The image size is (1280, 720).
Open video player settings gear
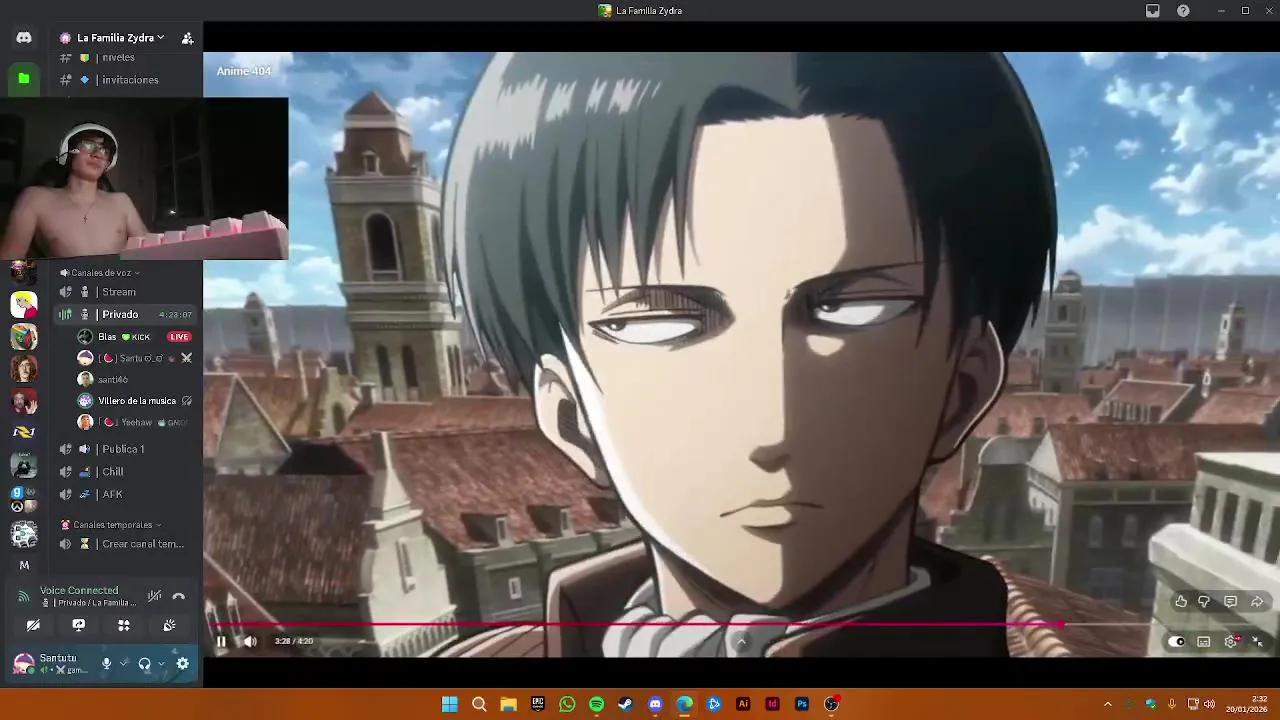coord(1231,642)
